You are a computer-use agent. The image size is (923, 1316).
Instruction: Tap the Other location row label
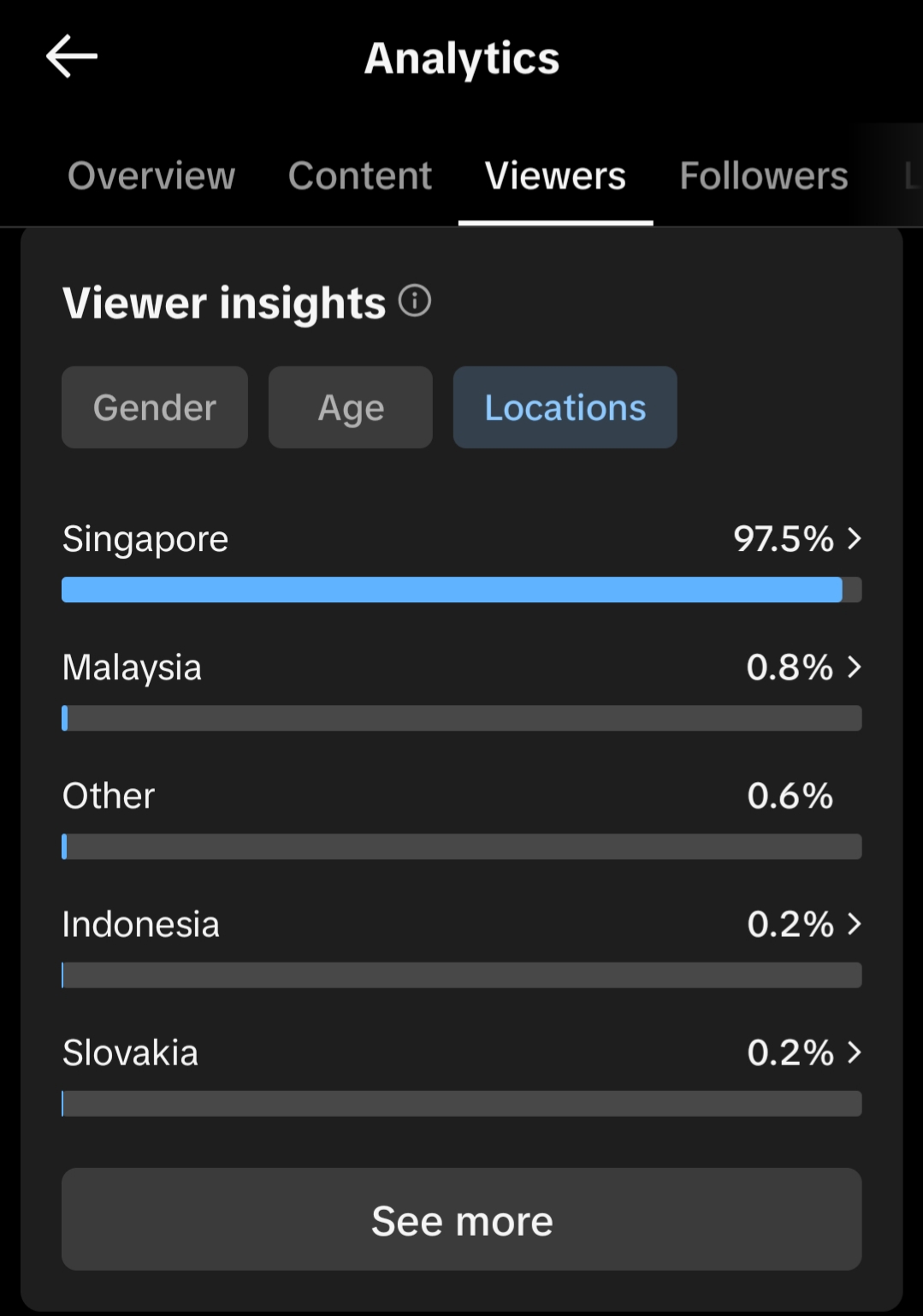tap(109, 796)
